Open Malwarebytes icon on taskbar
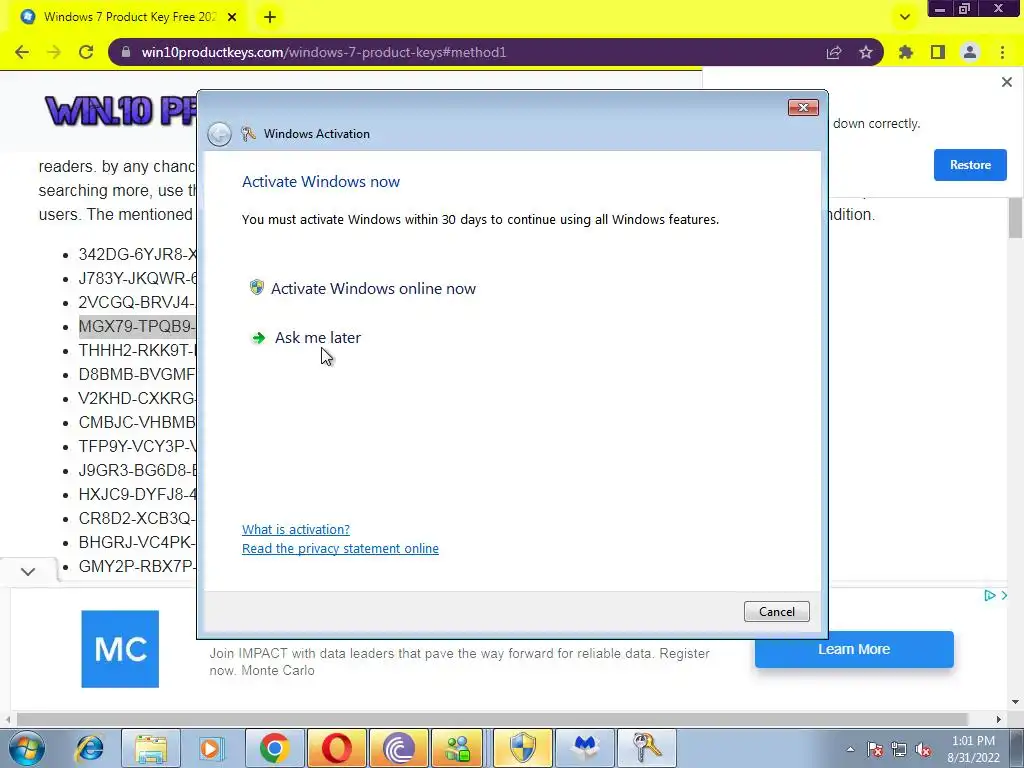 (584, 748)
